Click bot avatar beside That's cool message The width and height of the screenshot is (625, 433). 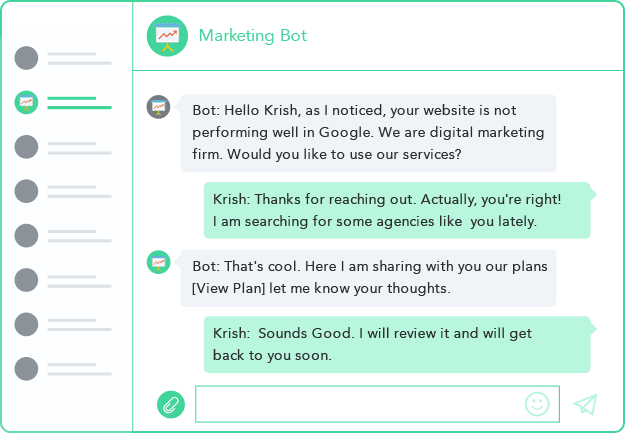click(x=158, y=262)
